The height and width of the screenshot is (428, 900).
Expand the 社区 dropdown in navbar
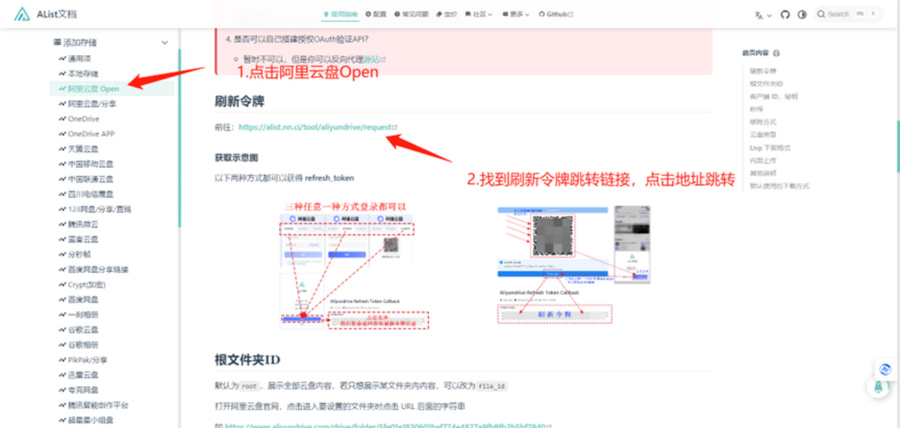coord(479,14)
